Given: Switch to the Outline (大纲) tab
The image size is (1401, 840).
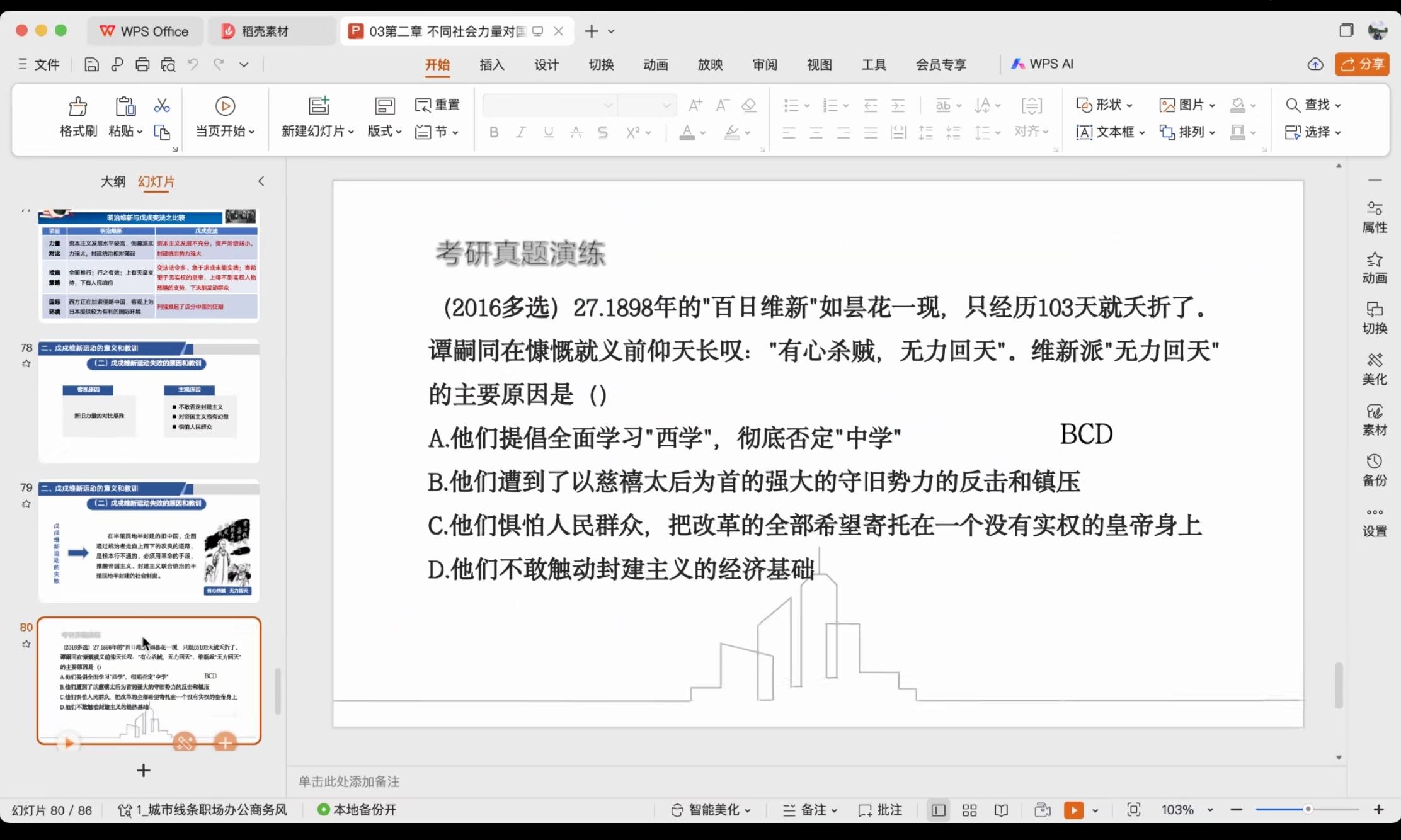Looking at the screenshot, I should 113,181.
